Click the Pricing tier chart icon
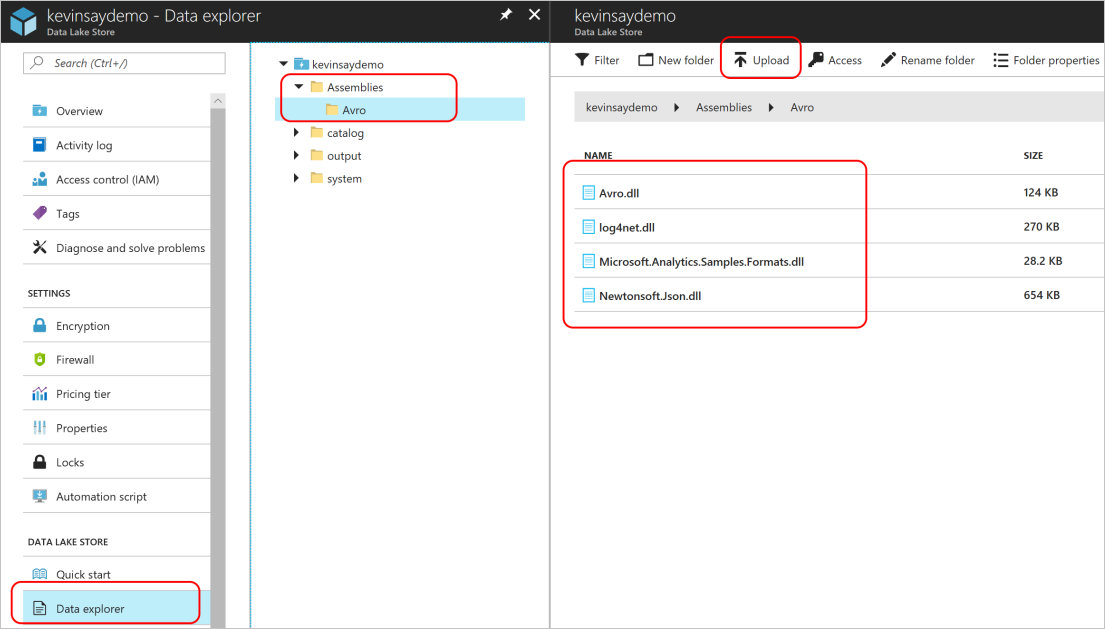The width and height of the screenshot is (1105, 629). pyautogui.click(x=39, y=393)
